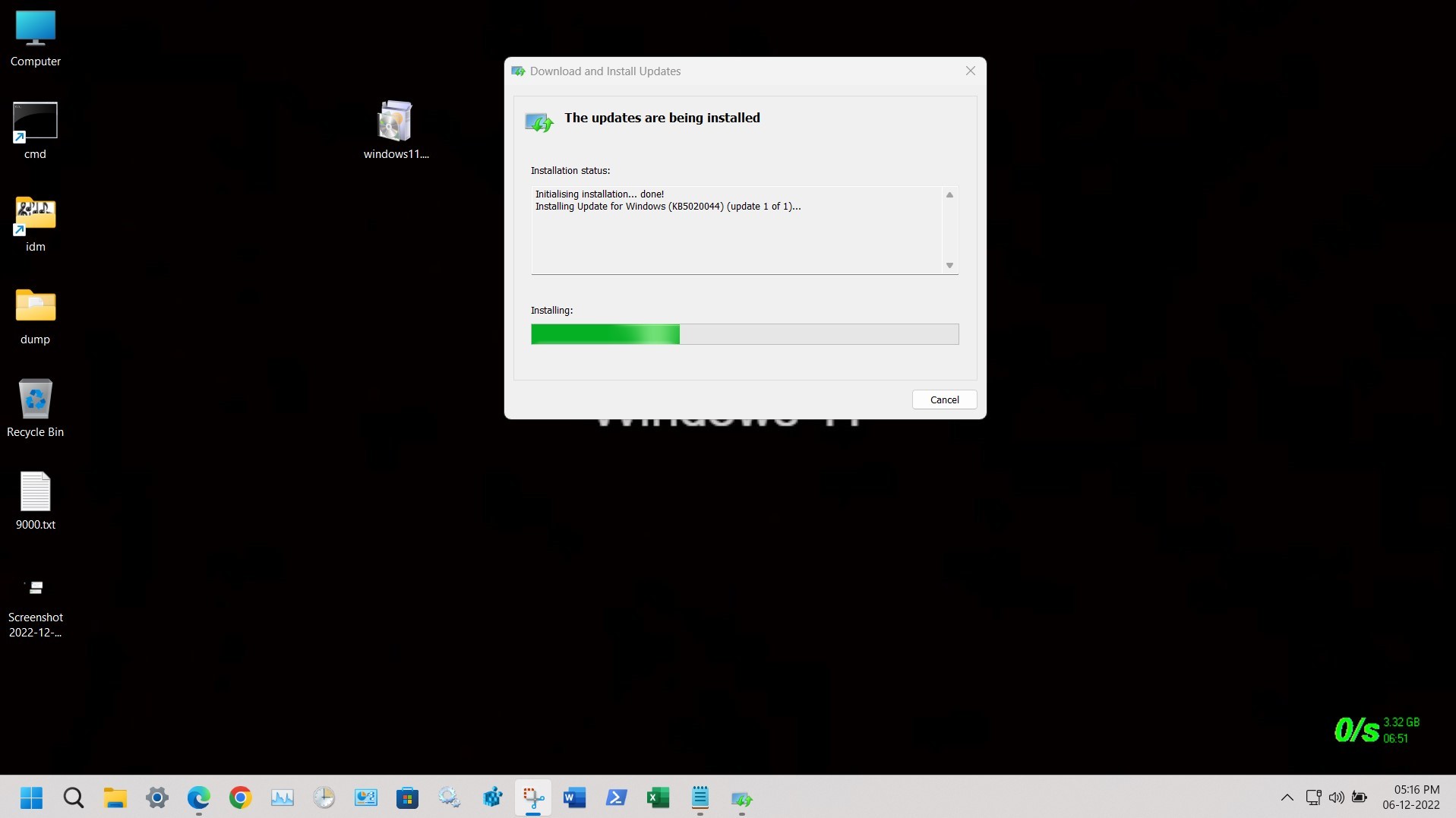
Task: Open Microsoft Store from taskbar
Action: (408, 797)
